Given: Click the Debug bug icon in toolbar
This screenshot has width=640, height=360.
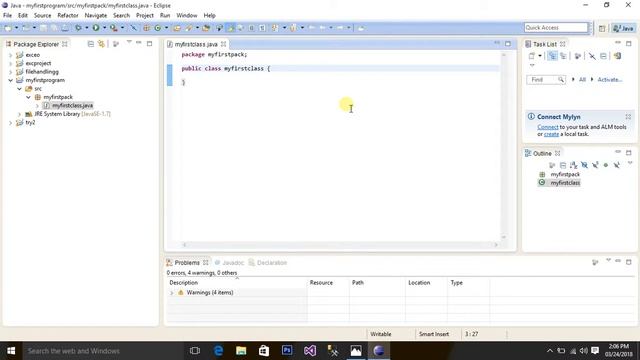Looking at the screenshot, I should pos(78,28).
